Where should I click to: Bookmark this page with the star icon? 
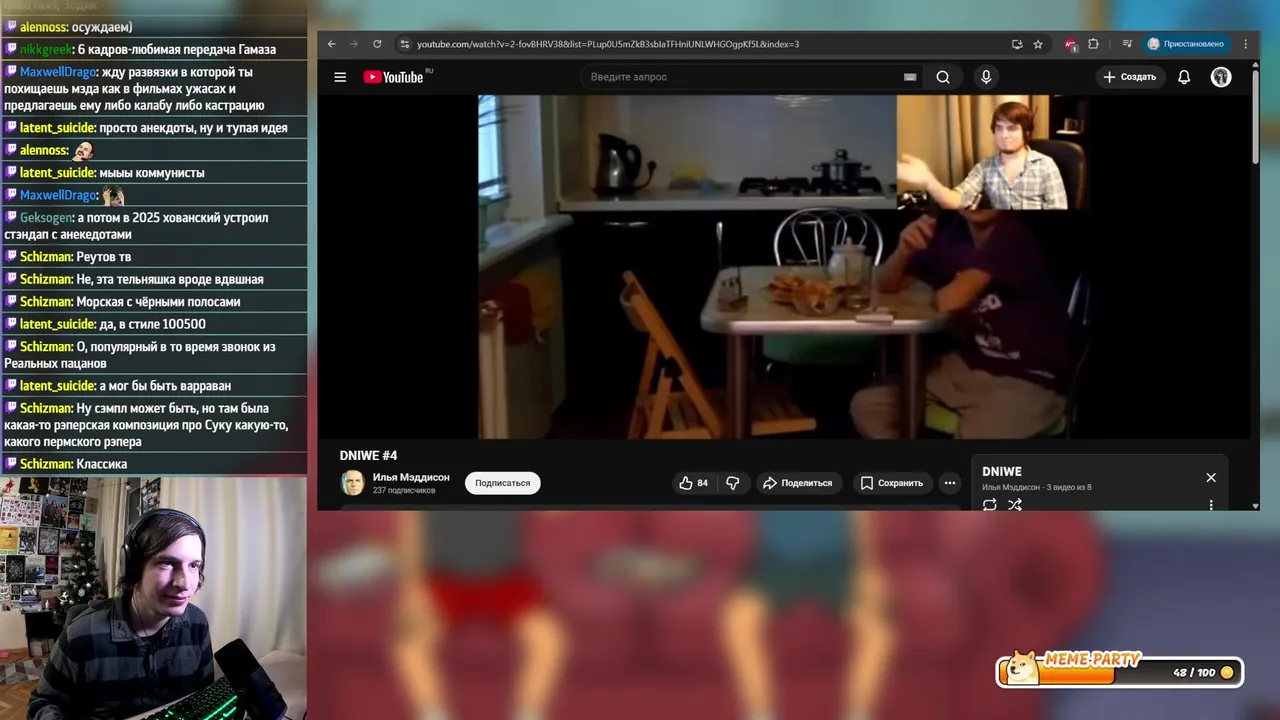pyautogui.click(x=1038, y=44)
